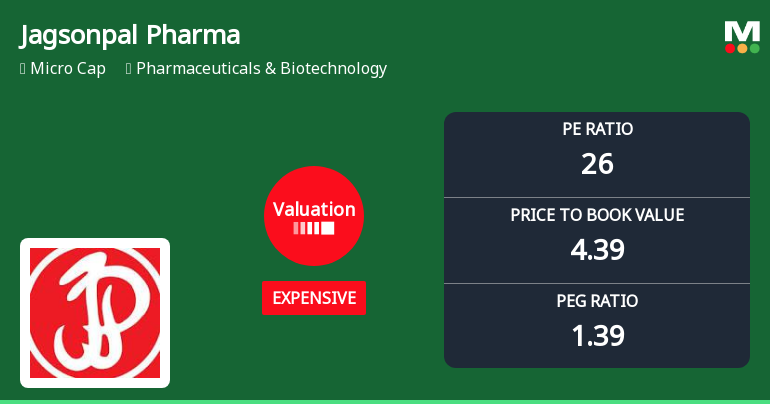Click the yellow dot under M logo
The width and height of the screenshot is (770, 404).
pos(742,48)
